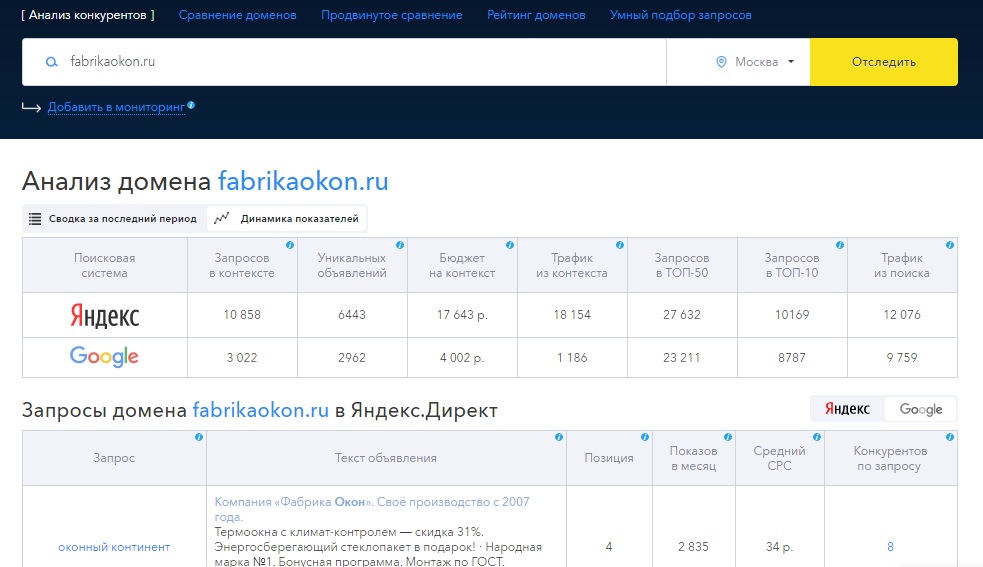Viewport: 983px width, 567px height.
Task: Click Добавить в мониторинг link
Action: [117, 107]
